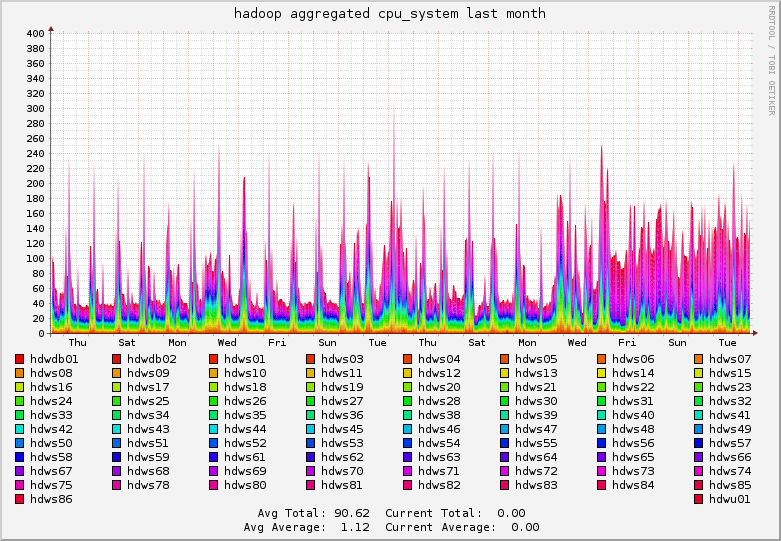Select the hdws23 legend label
The width and height of the screenshot is (781, 541).
pos(730,387)
